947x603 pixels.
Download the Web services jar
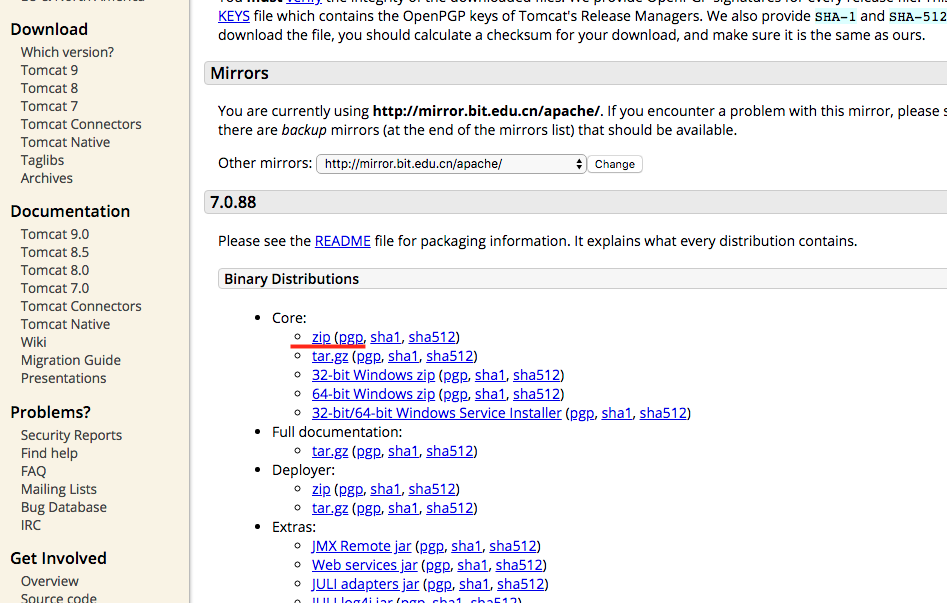tap(365, 565)
